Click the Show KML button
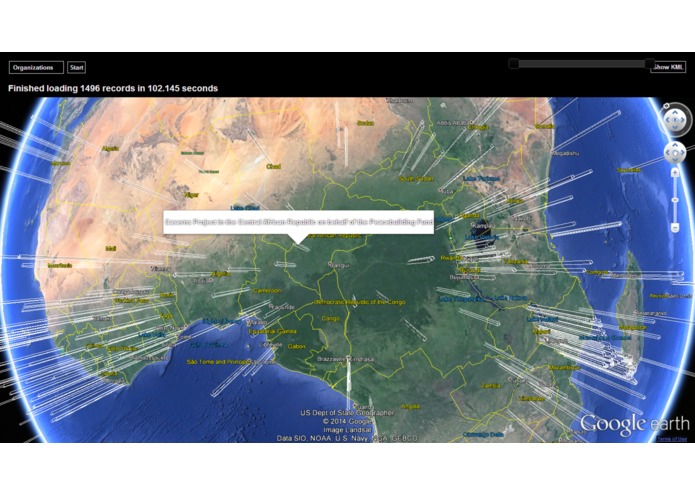This screenshot has height=494, width=695. 668,67
